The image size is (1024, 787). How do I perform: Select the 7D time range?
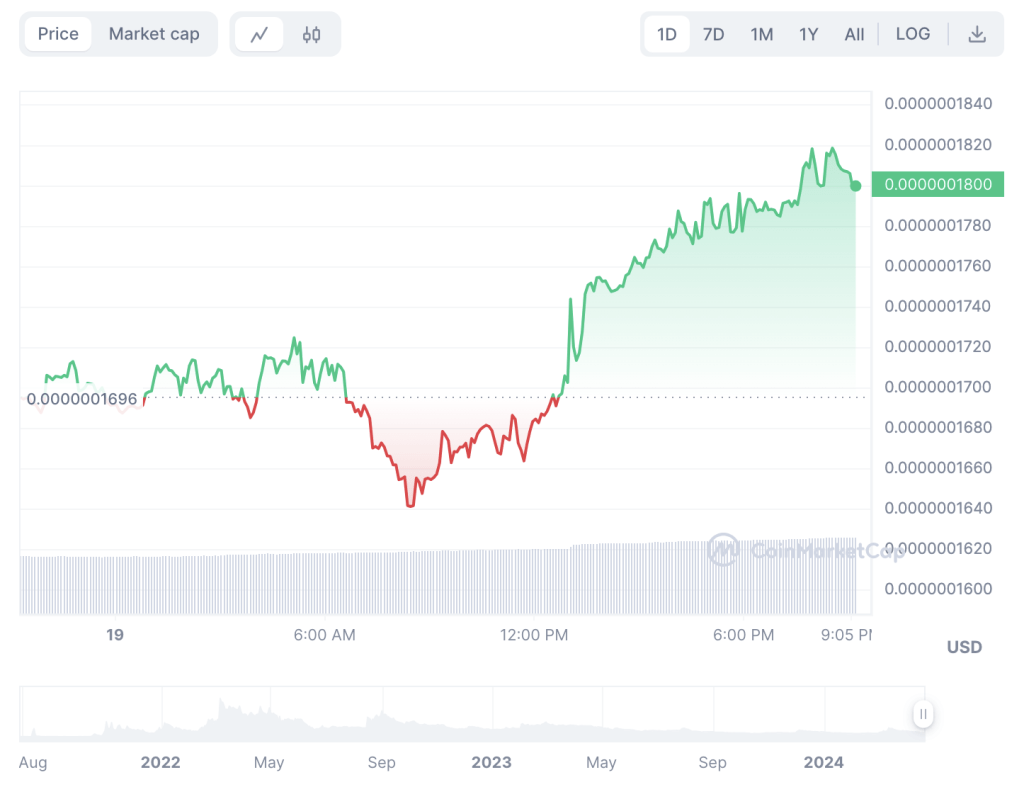713,34
